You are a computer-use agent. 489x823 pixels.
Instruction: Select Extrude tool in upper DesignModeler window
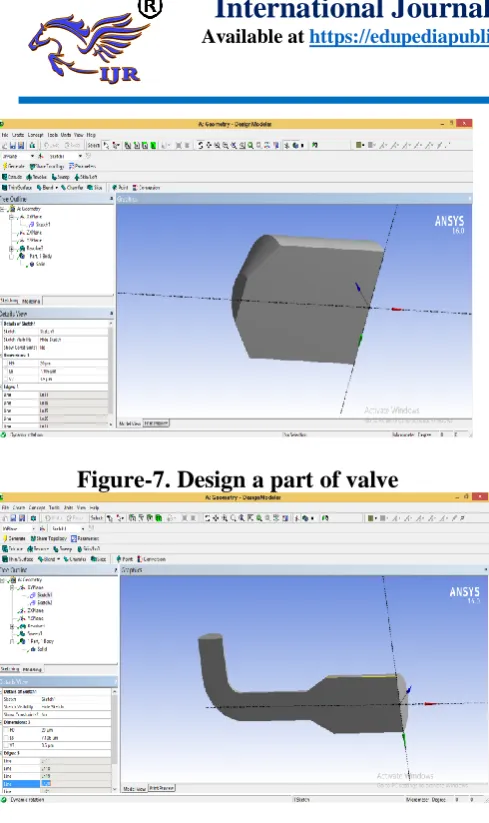(12, 177)
